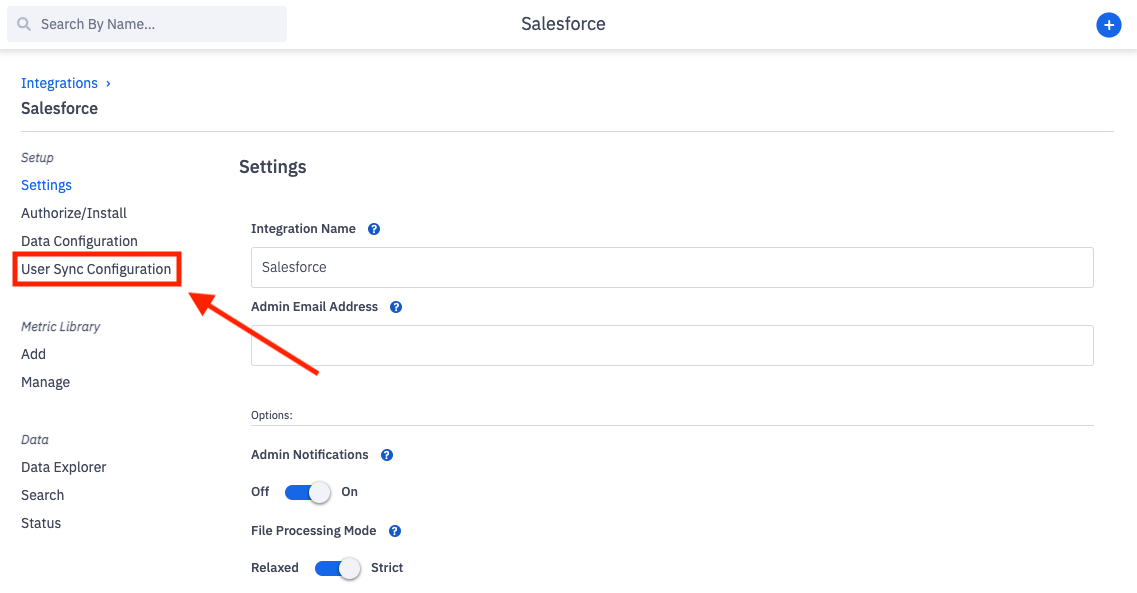The width and height of the screenshot is (1137, 593).
Task: Open help tooltip for Integration Name
Action: [x=374, y=229]
